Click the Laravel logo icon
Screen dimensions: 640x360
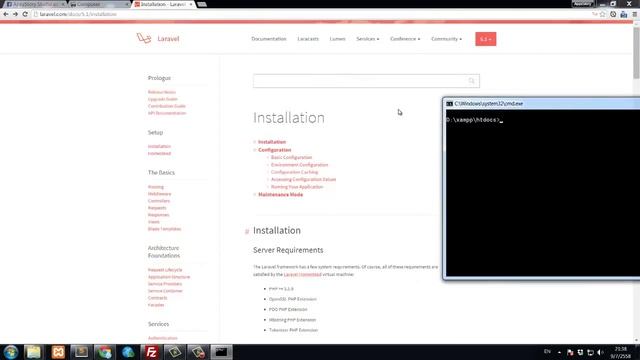[x=144, y=38]
